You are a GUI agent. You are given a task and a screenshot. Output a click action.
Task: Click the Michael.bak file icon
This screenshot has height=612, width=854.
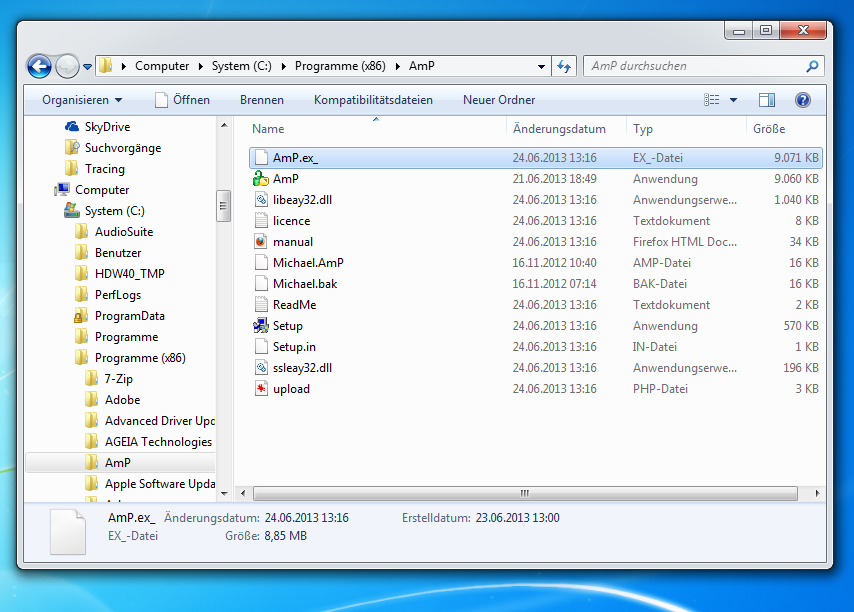(261, 284)
